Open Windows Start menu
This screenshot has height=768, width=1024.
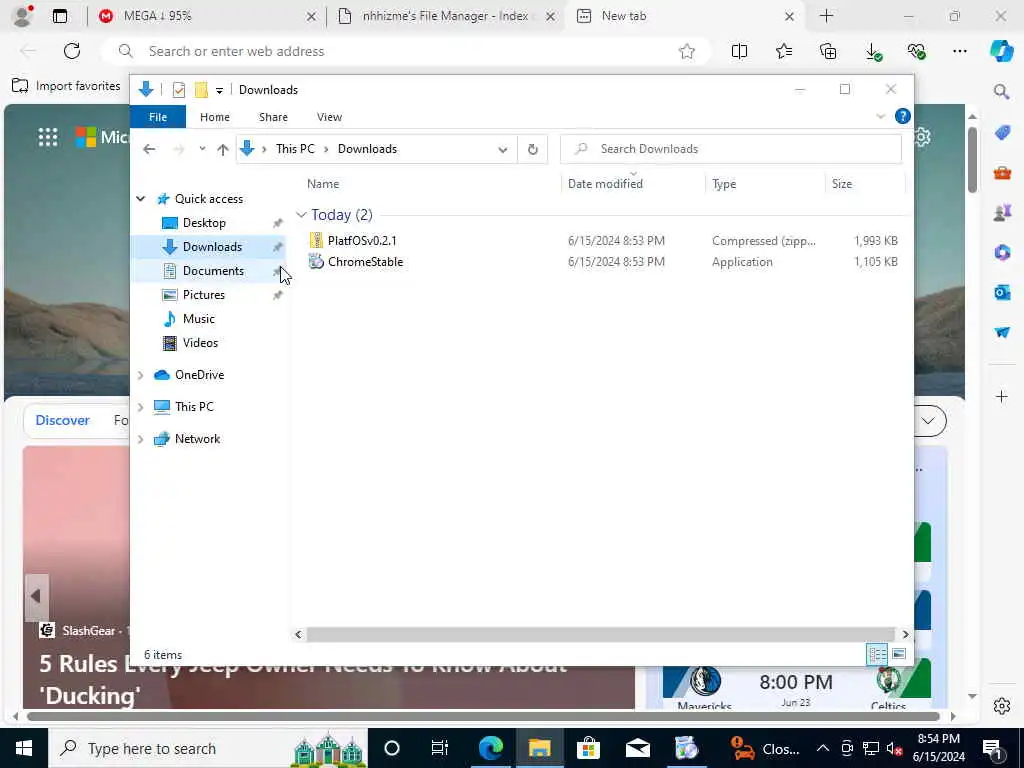(24, 748)
